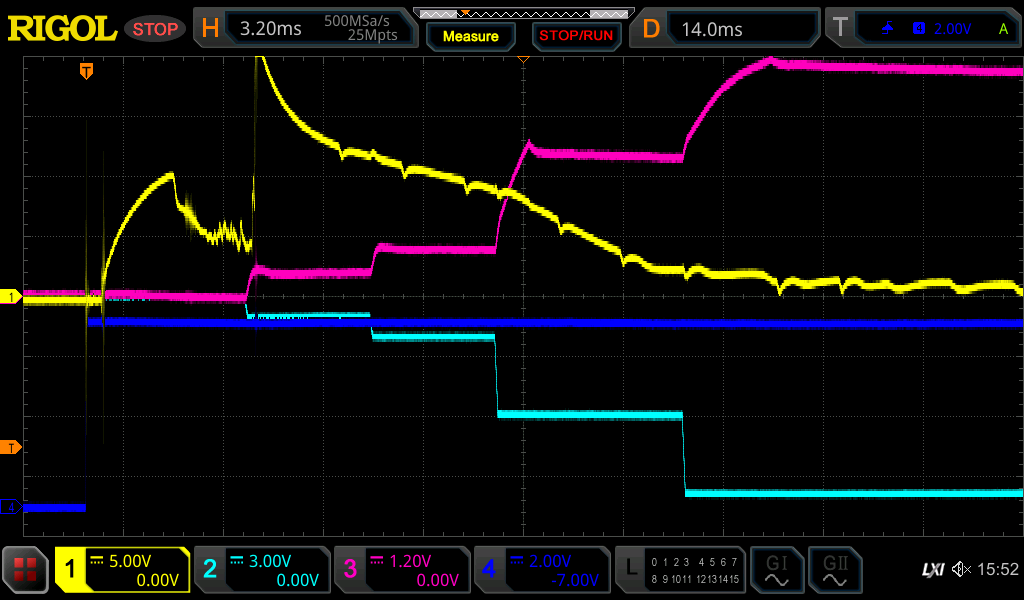Toggle channel 2 with 3.00V scale
This screenshot has width=1024, height=600.
click(x=261, y=570)
